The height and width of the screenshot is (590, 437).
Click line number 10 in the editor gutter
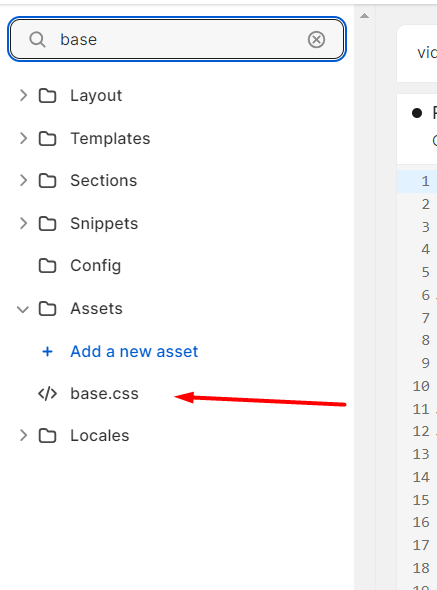[421, 386]
